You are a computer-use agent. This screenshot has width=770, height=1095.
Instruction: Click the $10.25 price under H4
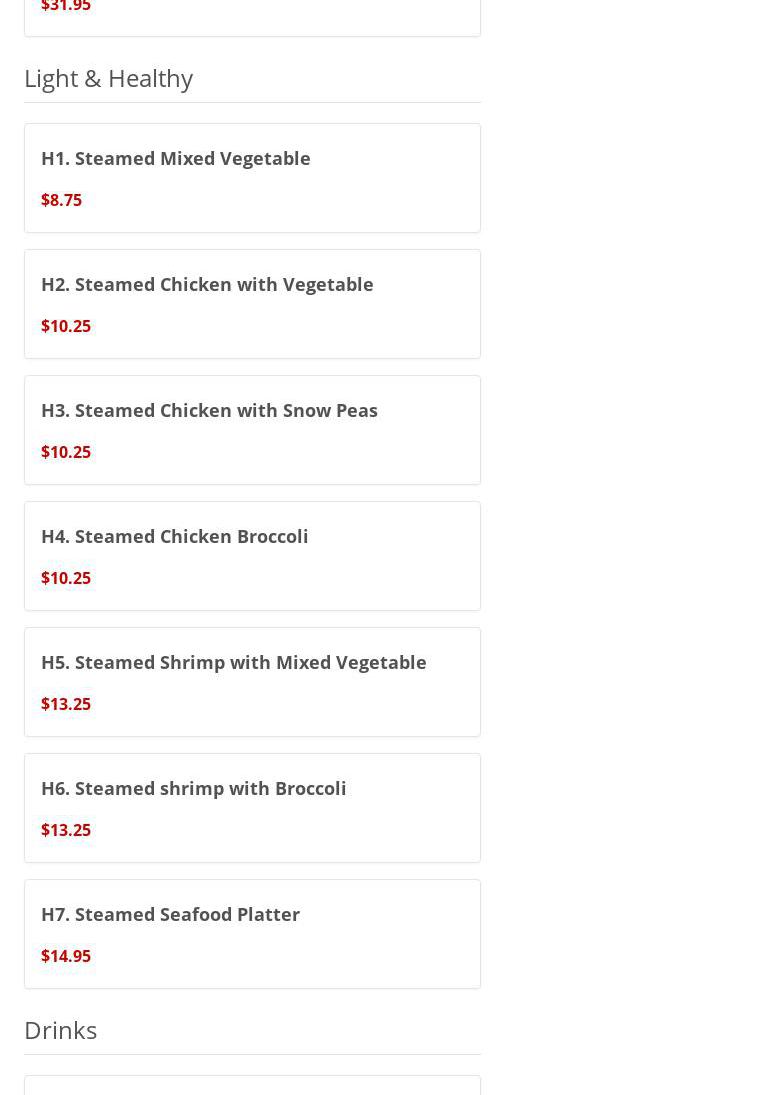[66, 578]
